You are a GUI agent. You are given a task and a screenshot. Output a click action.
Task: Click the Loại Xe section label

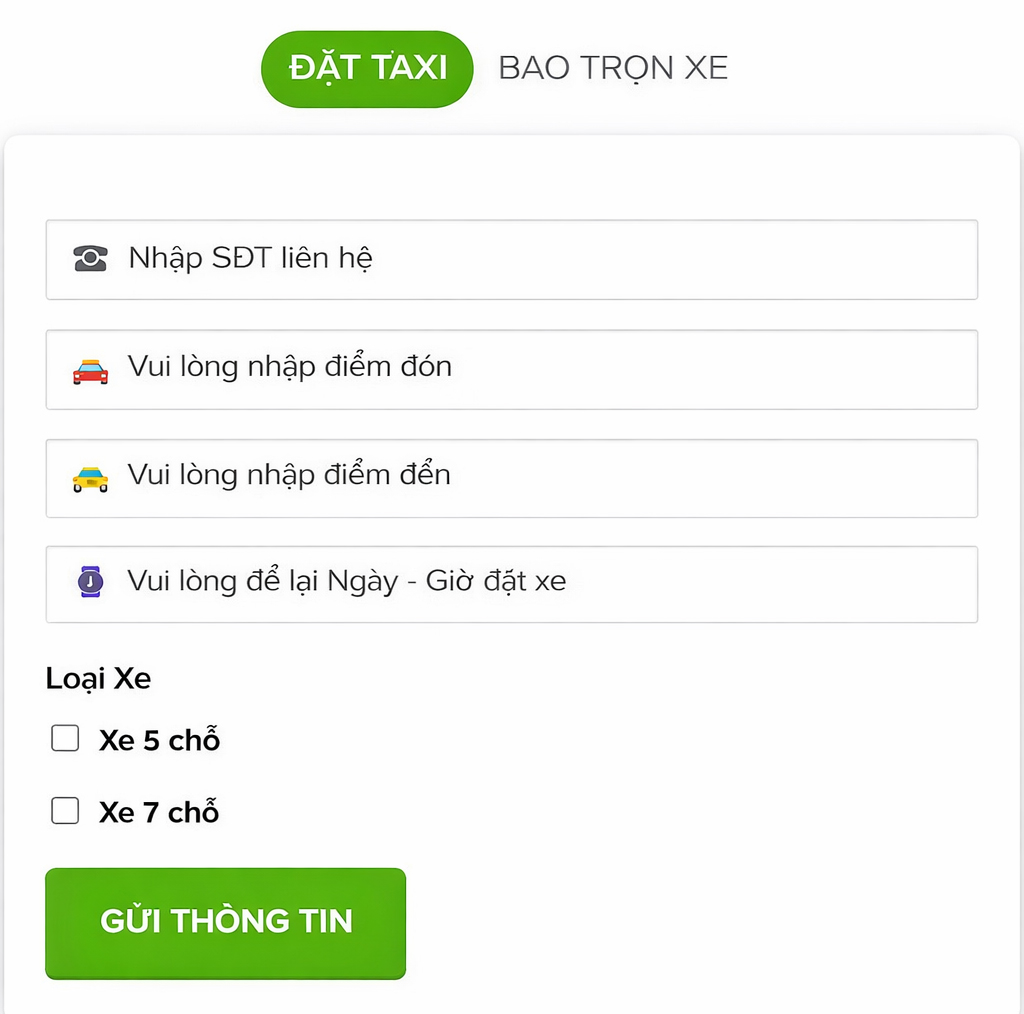pyautogui.click(x=96, y=678)
